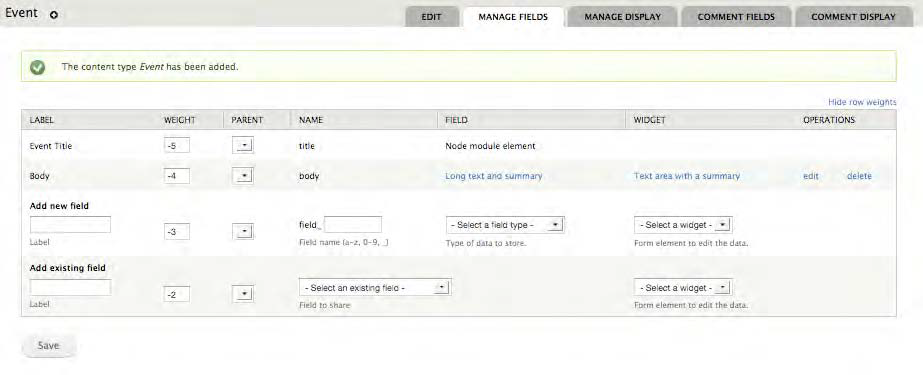Switch to the Edit tab
This screenshot has height=375, width=923.
431,17
